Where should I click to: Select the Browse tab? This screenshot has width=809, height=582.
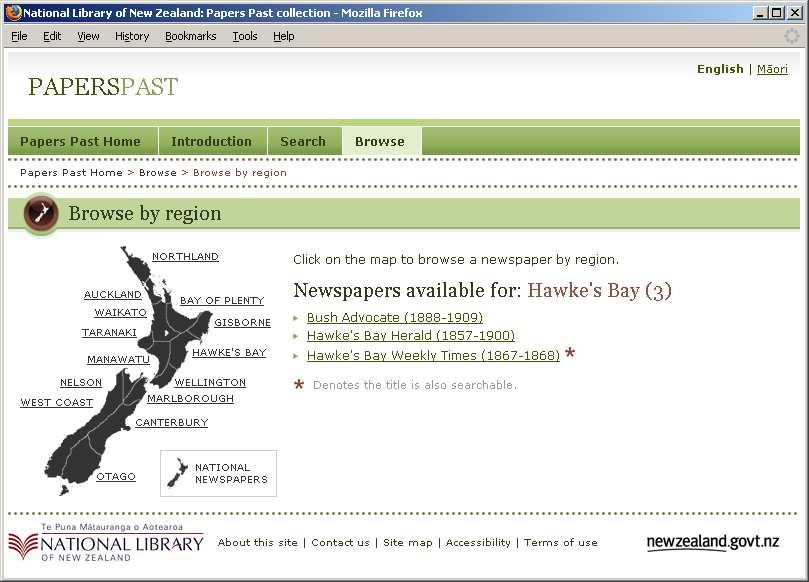pyautogui.click(x=380, y=141)
